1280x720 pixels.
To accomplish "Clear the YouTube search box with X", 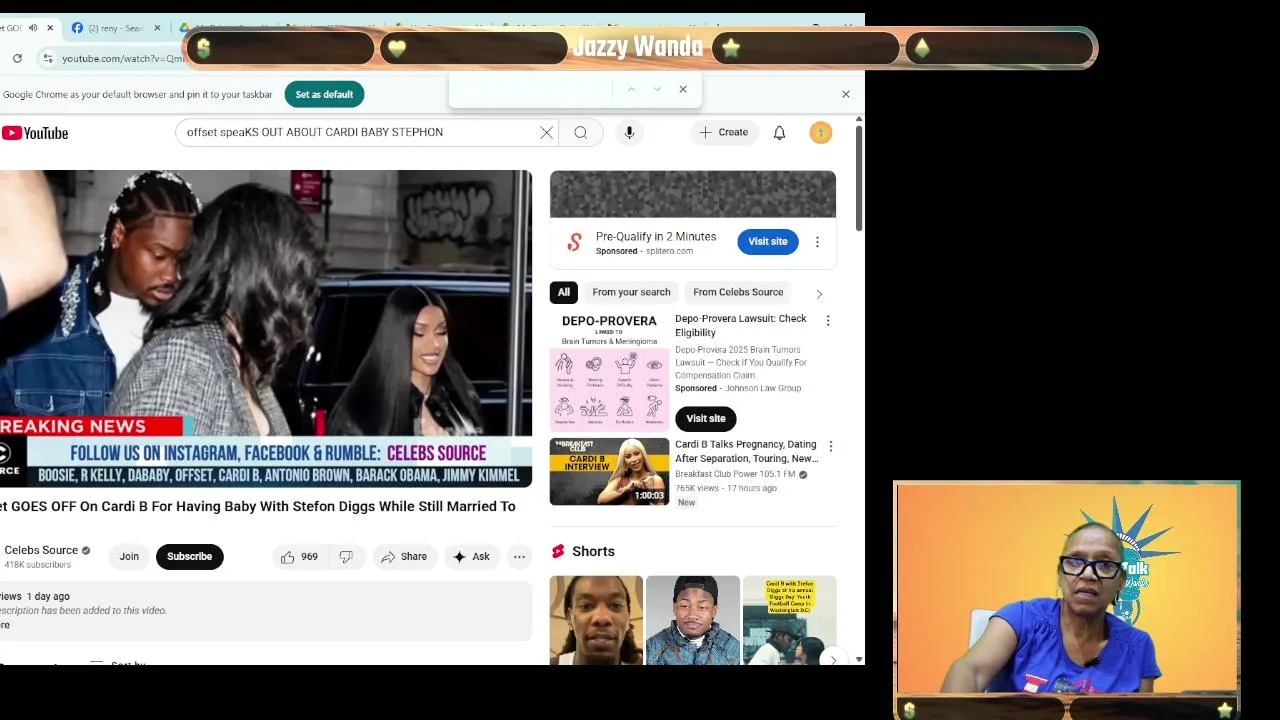I will [x=547, y=132].
